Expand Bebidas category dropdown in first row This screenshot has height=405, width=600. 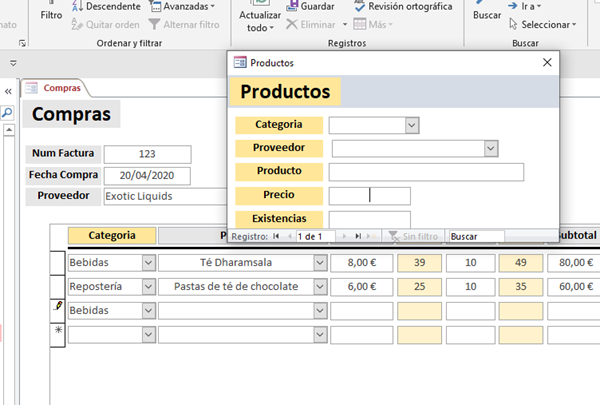149,262
